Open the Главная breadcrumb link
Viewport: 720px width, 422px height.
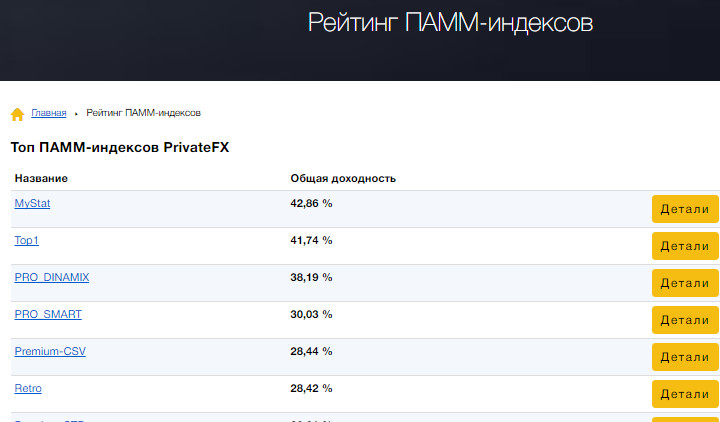49,113
